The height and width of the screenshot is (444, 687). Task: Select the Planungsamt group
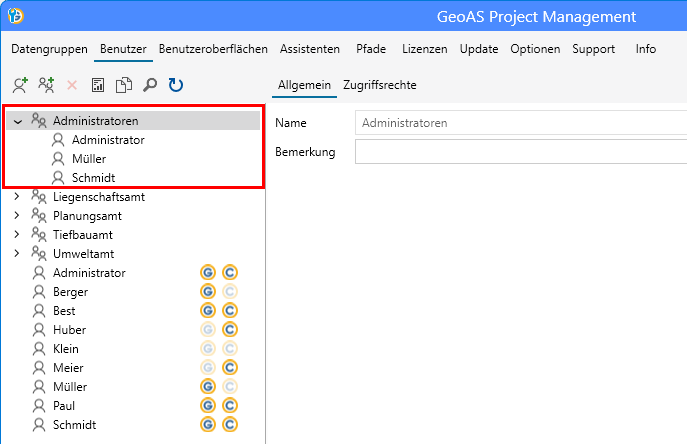[x=89, y=216]
